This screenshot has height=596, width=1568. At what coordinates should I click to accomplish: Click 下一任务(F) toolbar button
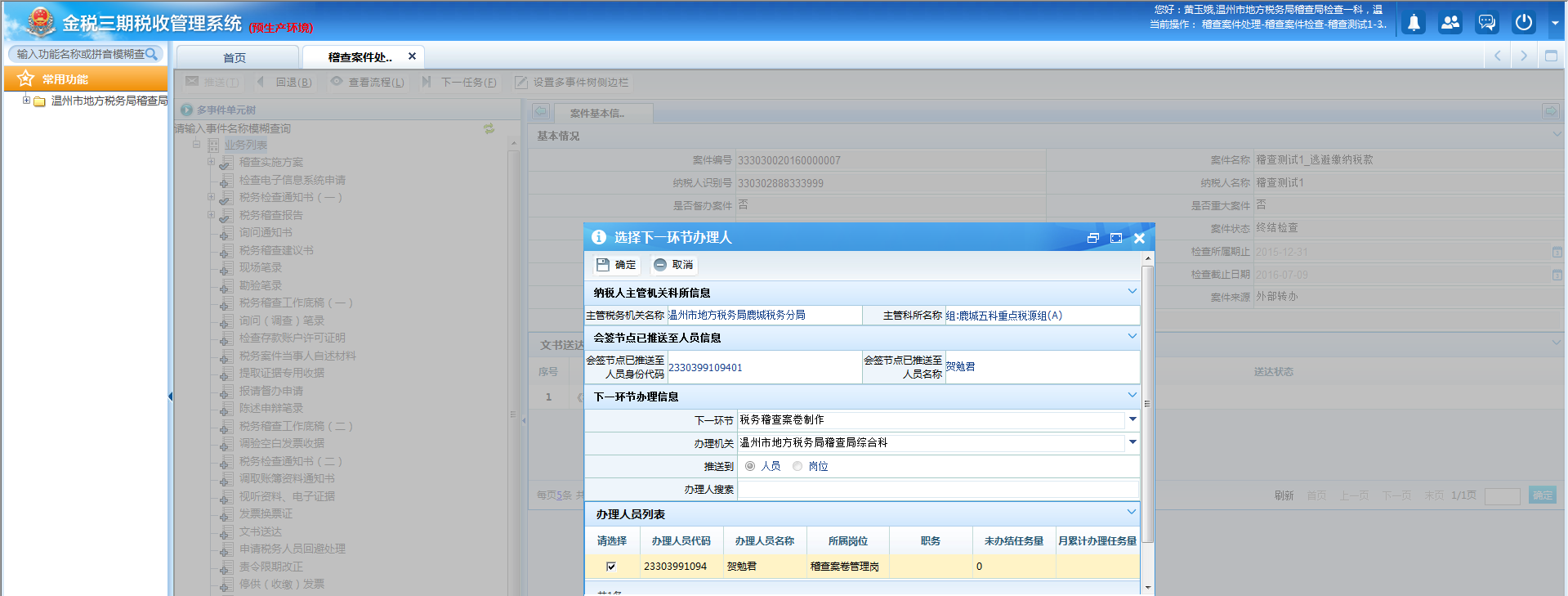click(x=459, y=83)
